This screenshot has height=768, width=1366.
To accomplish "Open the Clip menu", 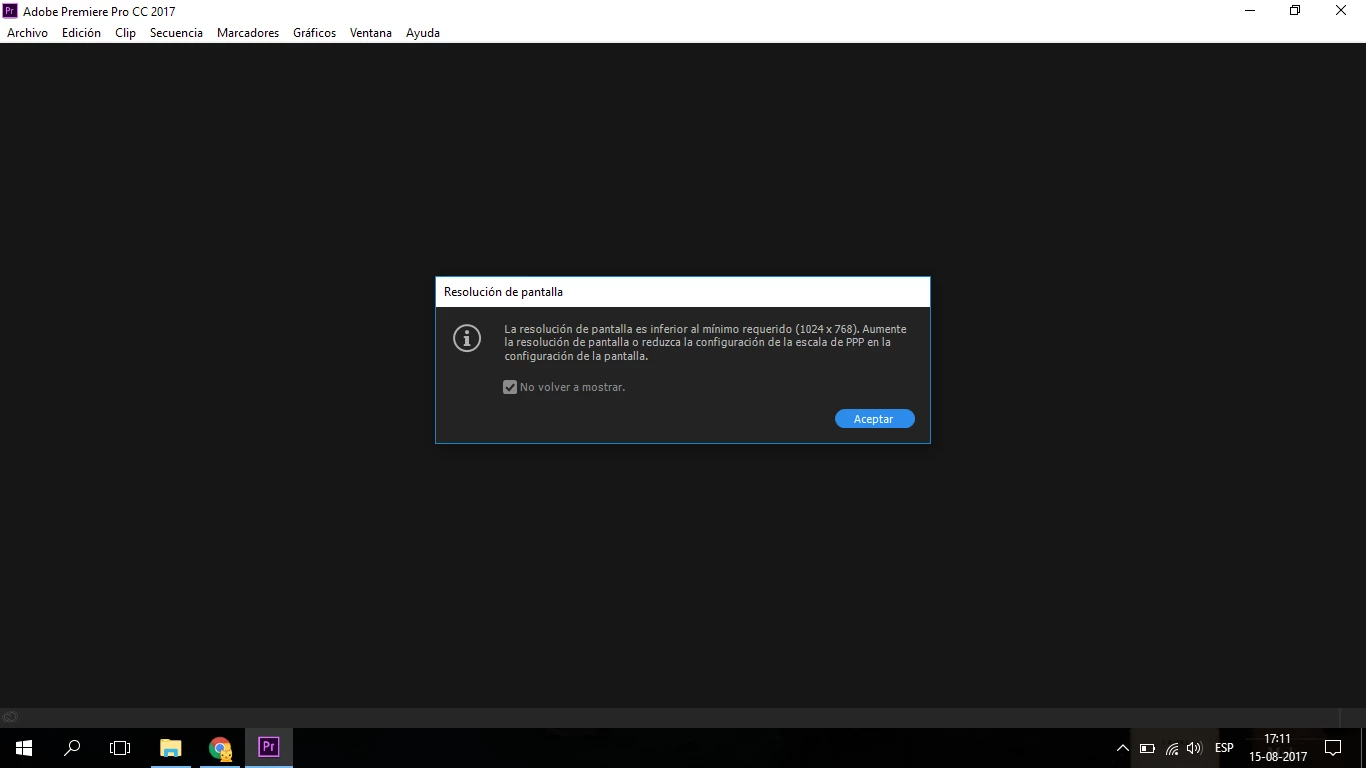I will pyautogui.click(x=125, y=33).
